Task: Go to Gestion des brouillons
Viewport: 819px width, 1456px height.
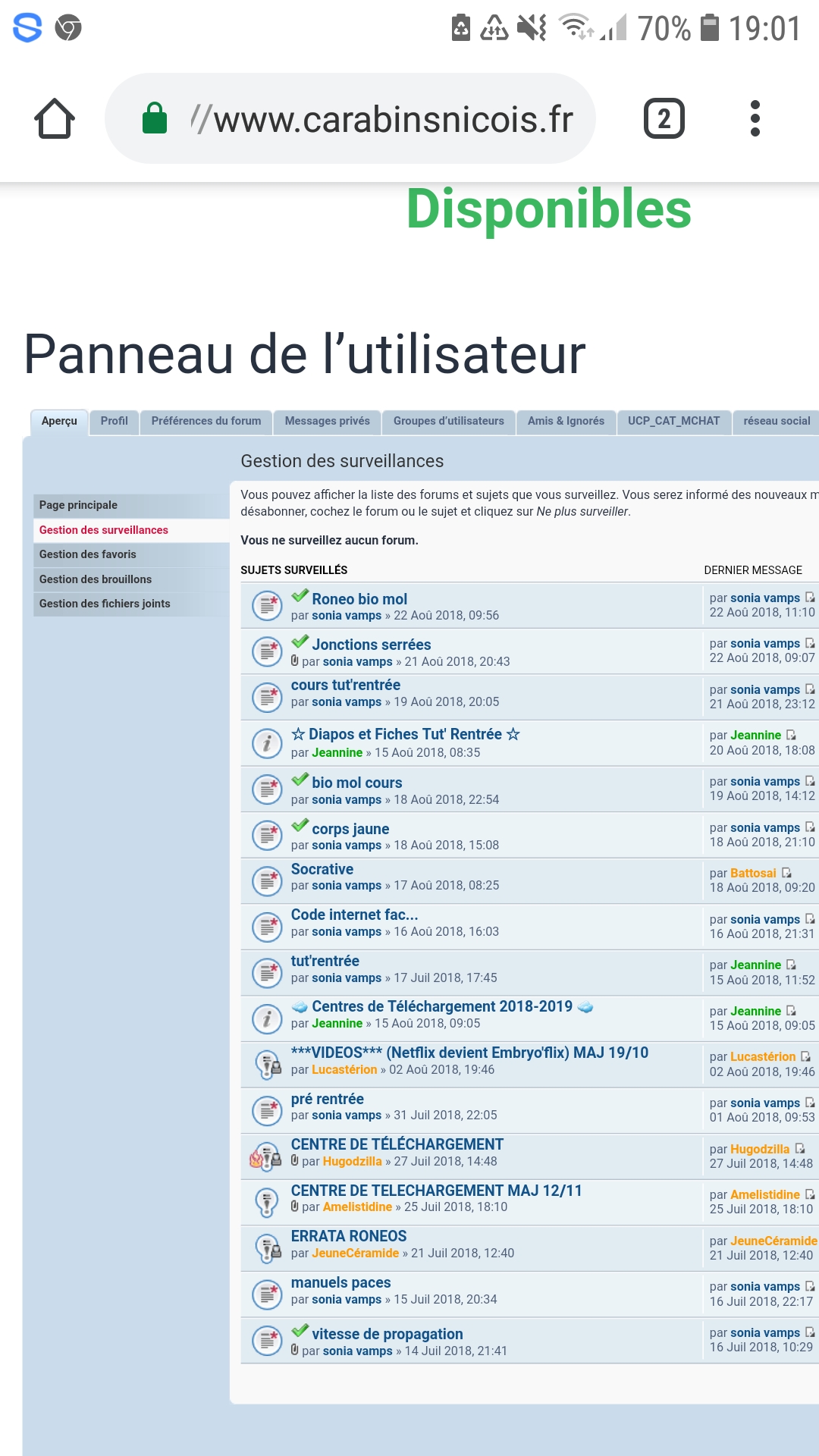Action: point(96,579)
